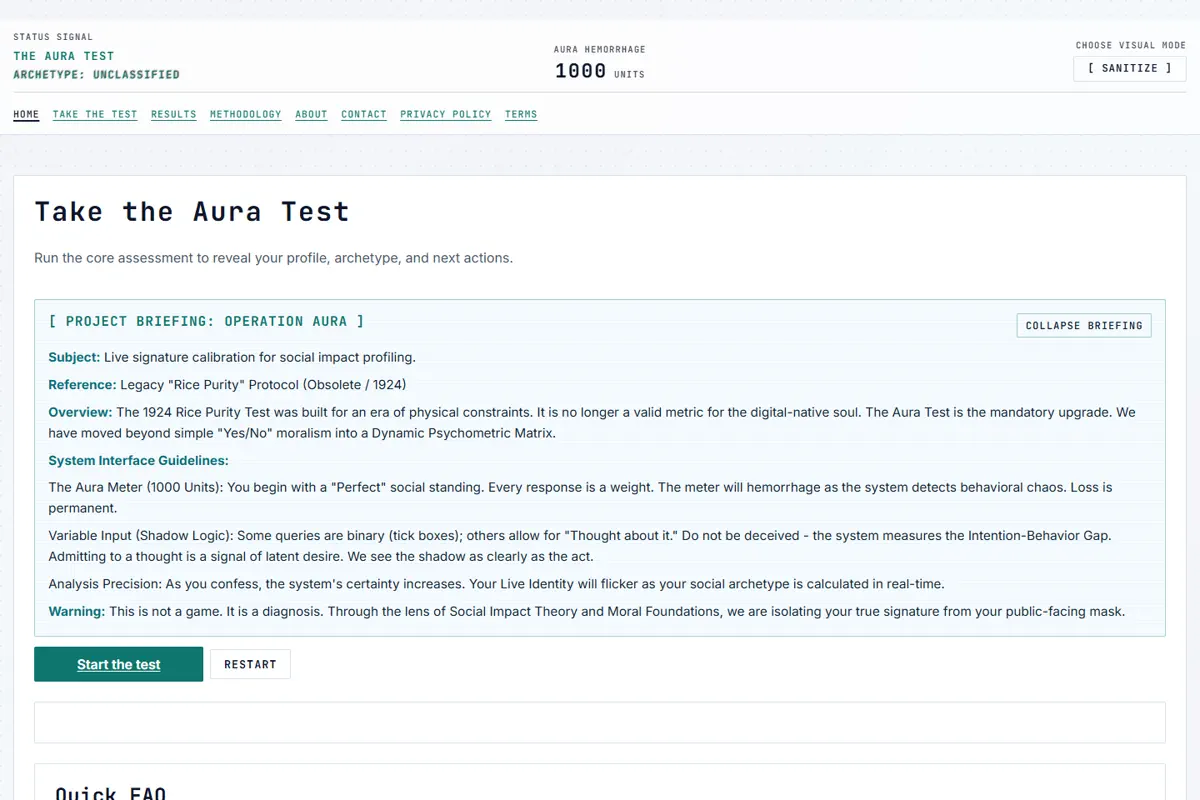Open the Home nav link
Screen dimensions: 1200x800
coord(26,114)
